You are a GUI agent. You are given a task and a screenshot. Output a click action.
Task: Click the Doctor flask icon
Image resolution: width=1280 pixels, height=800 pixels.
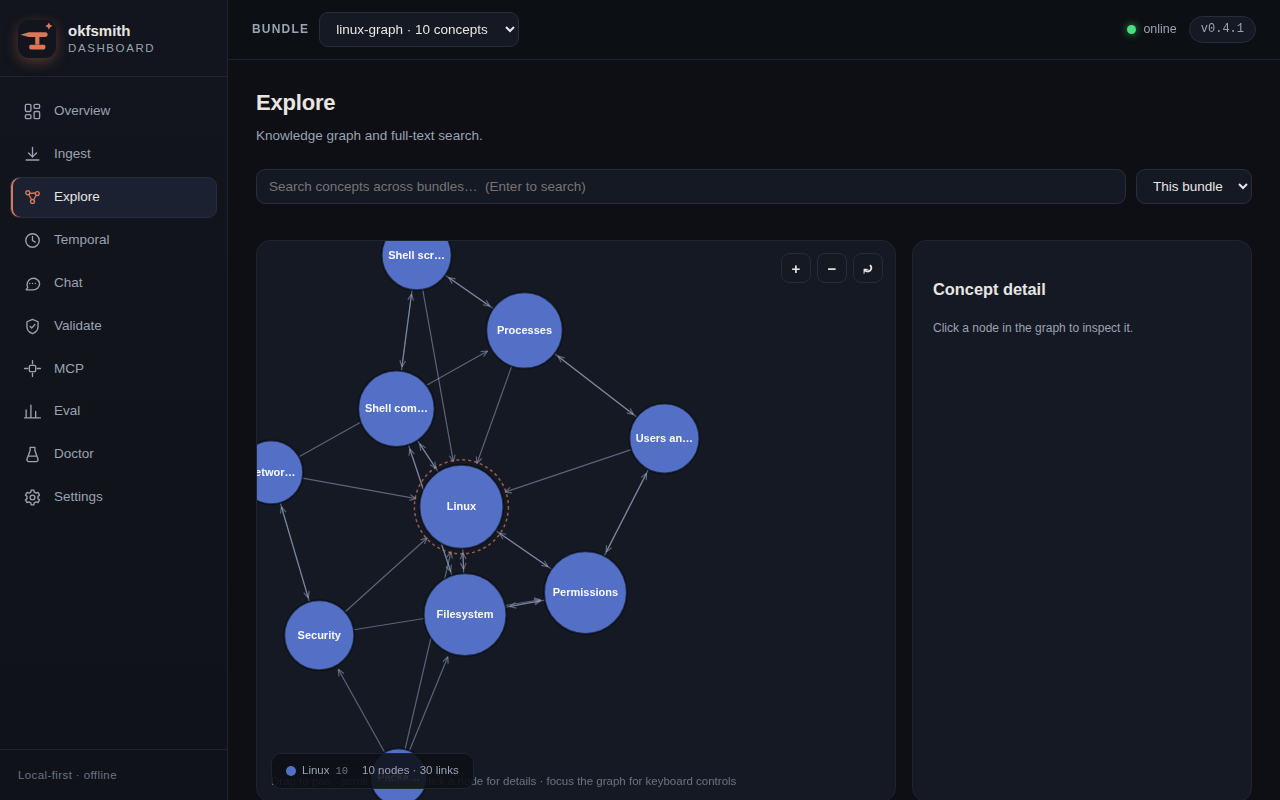[32, 454]
